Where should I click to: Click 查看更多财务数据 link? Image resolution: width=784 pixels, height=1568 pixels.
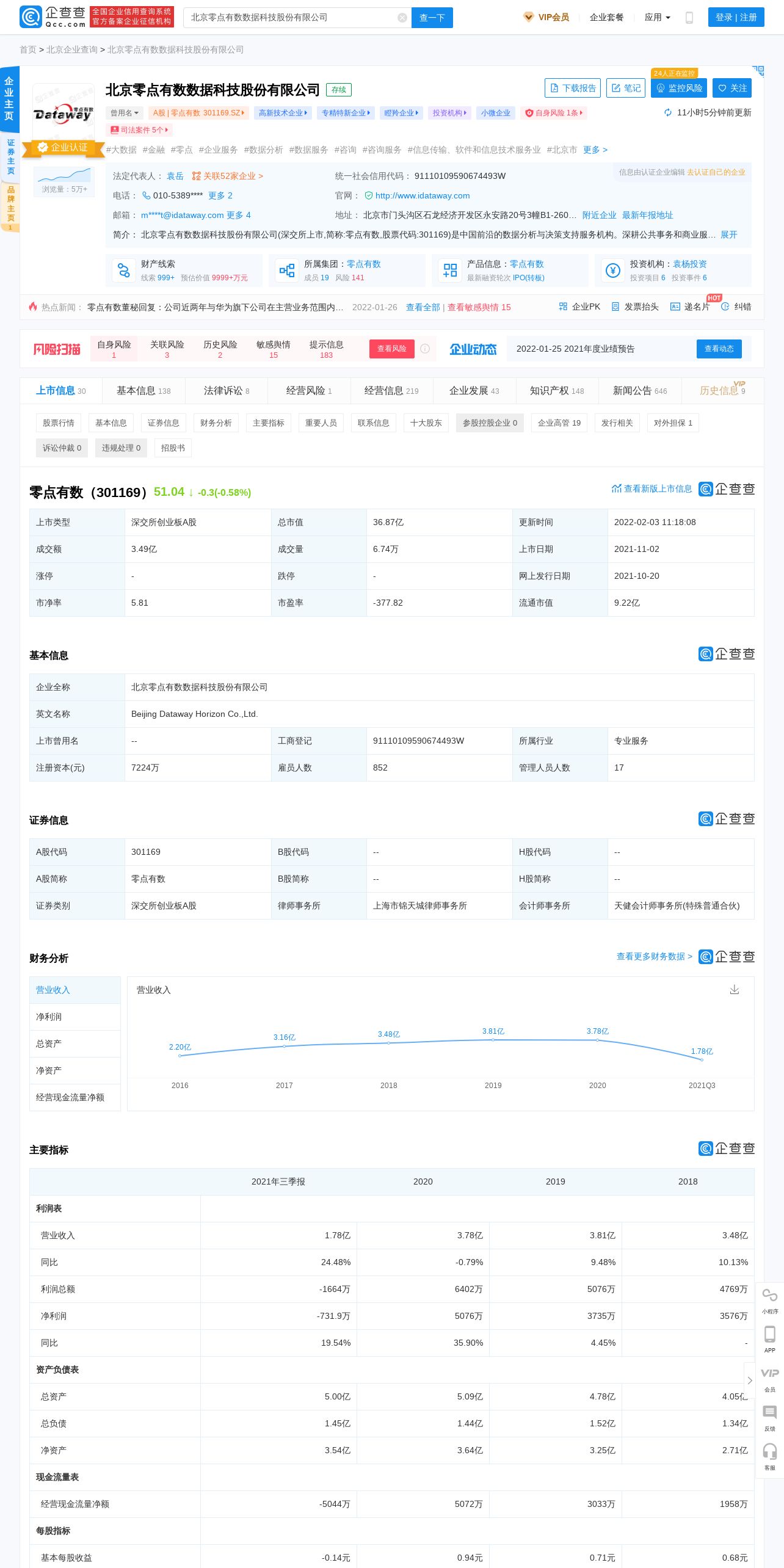click(x=655, y=956)
